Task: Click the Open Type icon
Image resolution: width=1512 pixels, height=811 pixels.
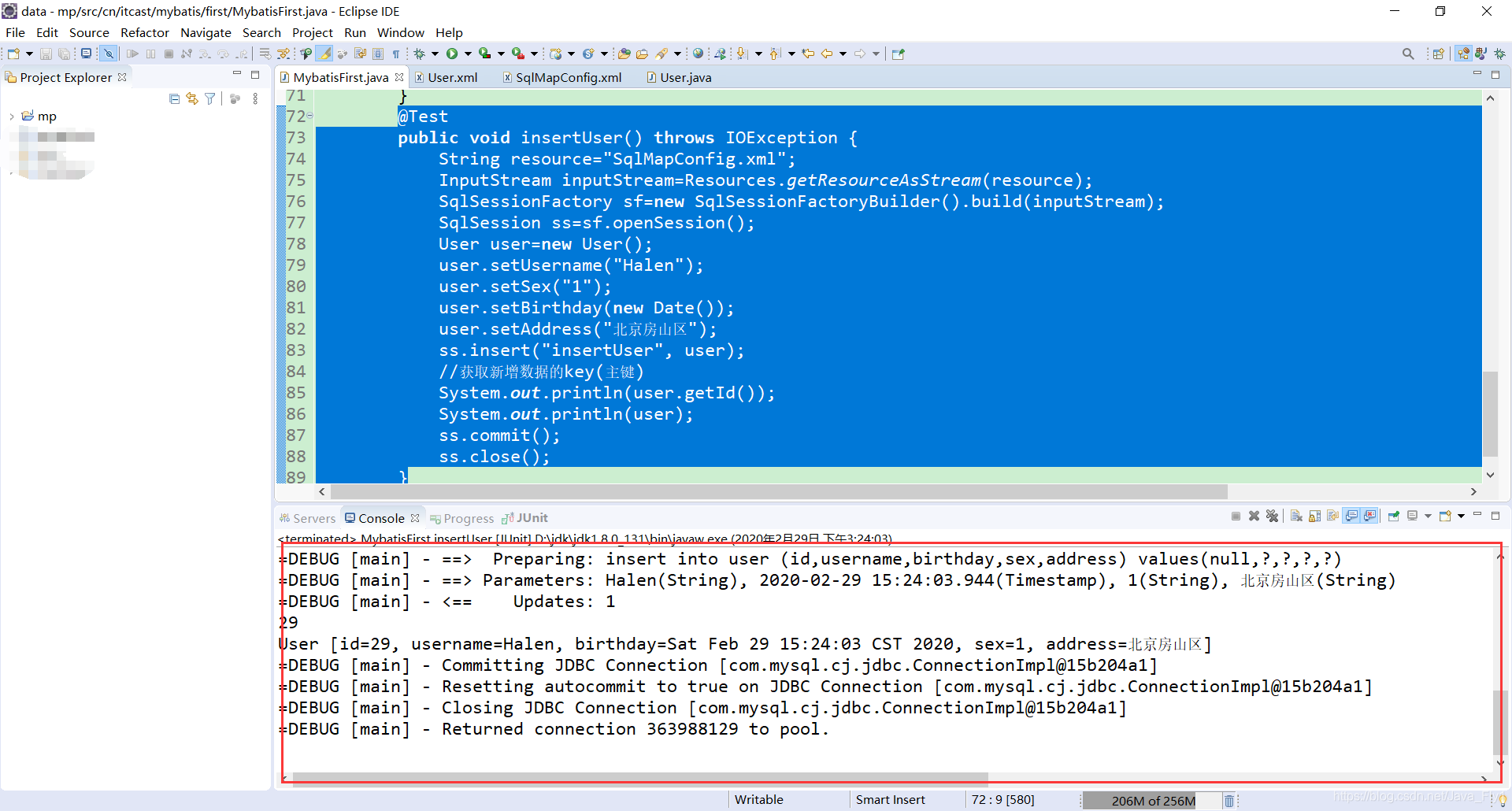Action: [624, 54]
